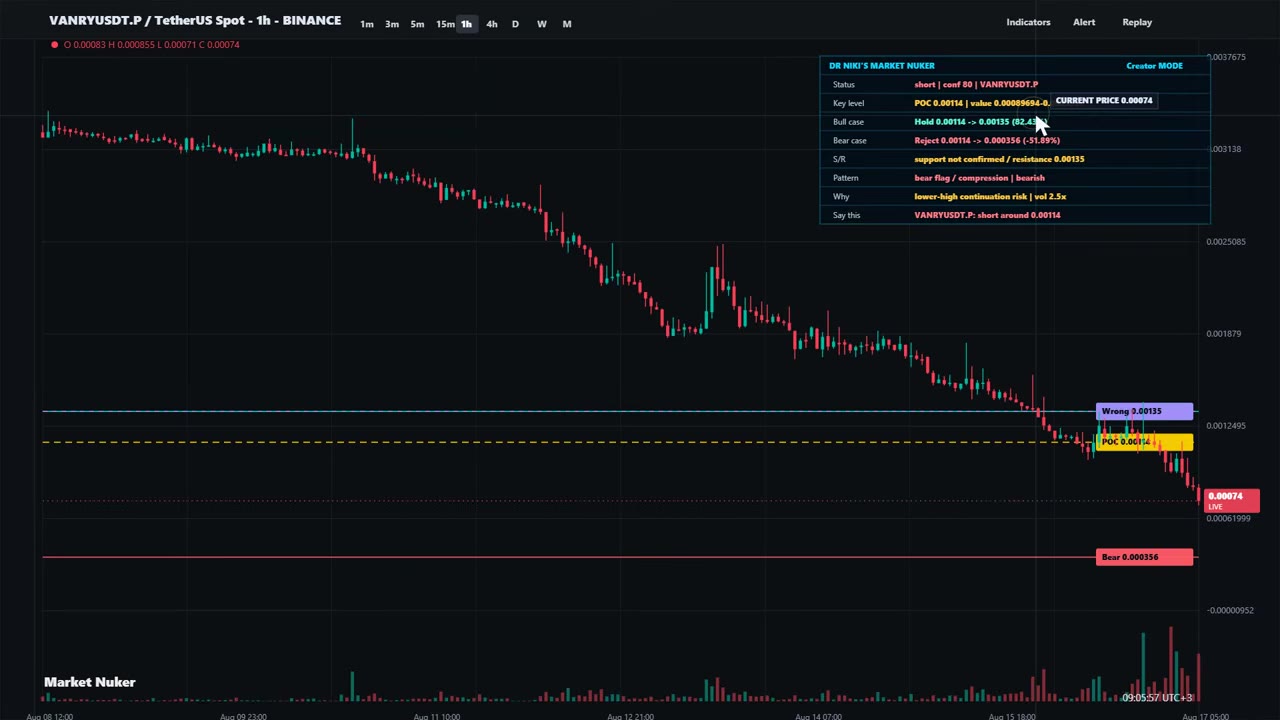Click the POC 0.00114 level label

[x=1144, y=442]
